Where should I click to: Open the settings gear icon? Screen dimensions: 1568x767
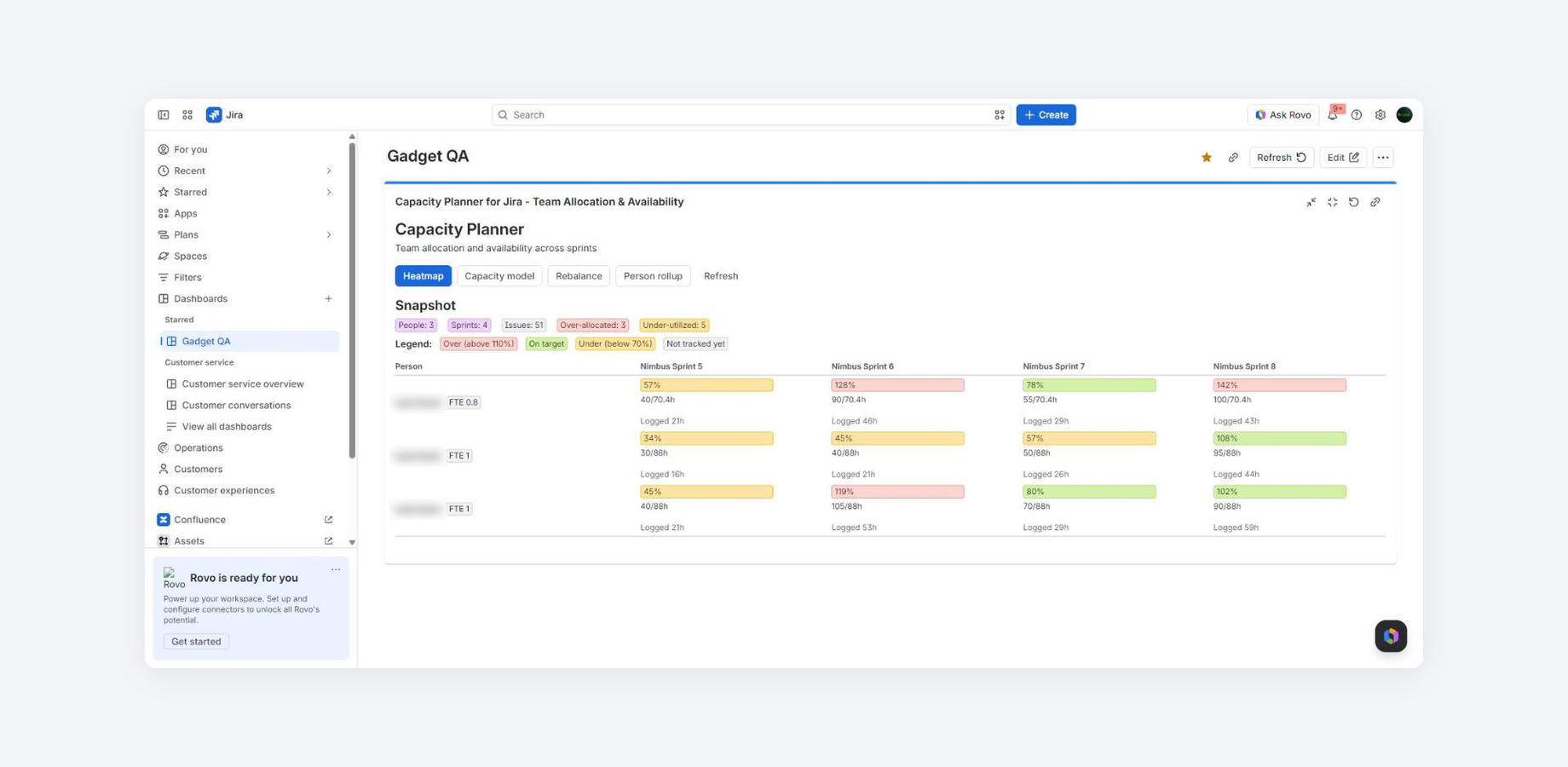click(1381, 115)
